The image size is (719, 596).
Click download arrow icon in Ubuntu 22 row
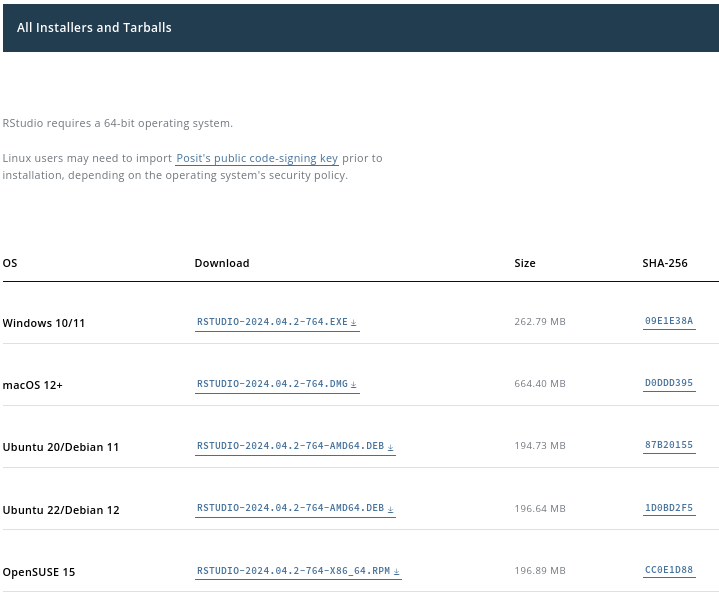390,509
